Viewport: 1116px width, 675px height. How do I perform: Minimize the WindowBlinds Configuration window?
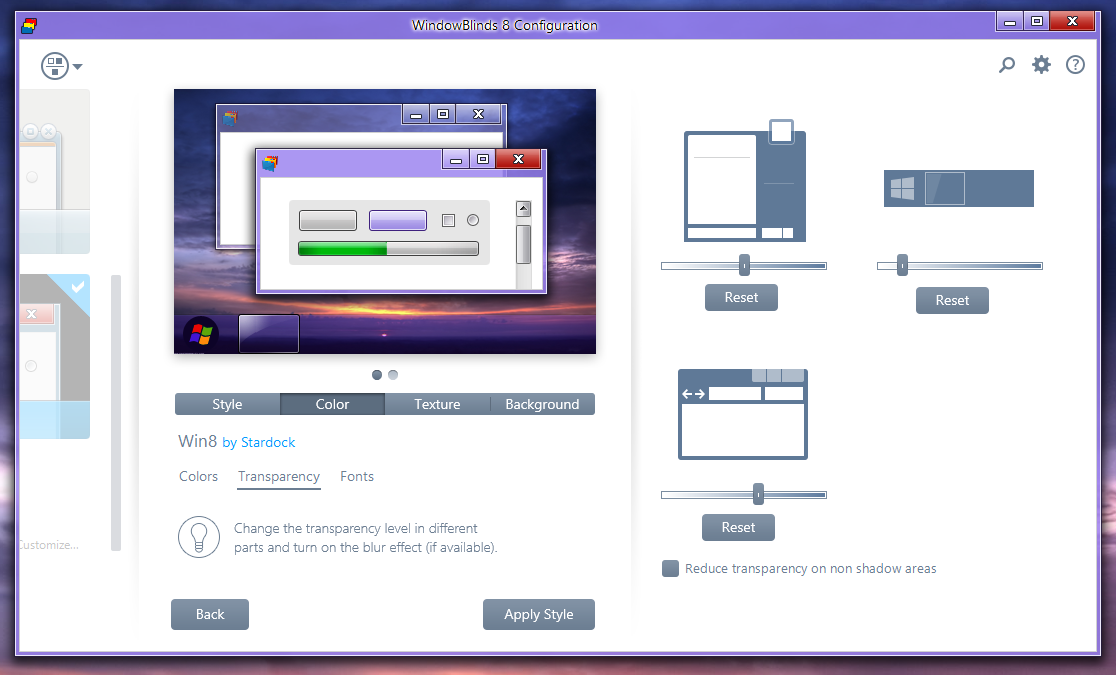point(1010,22)
